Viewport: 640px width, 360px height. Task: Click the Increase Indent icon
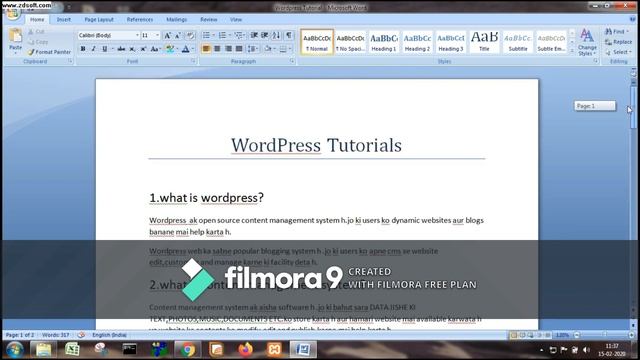(265, 35)
